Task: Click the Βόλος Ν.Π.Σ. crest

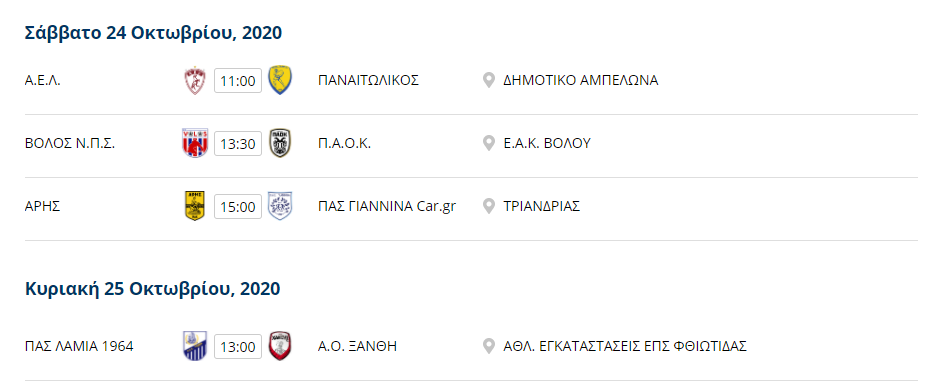Action: click(x=195, y=143)
